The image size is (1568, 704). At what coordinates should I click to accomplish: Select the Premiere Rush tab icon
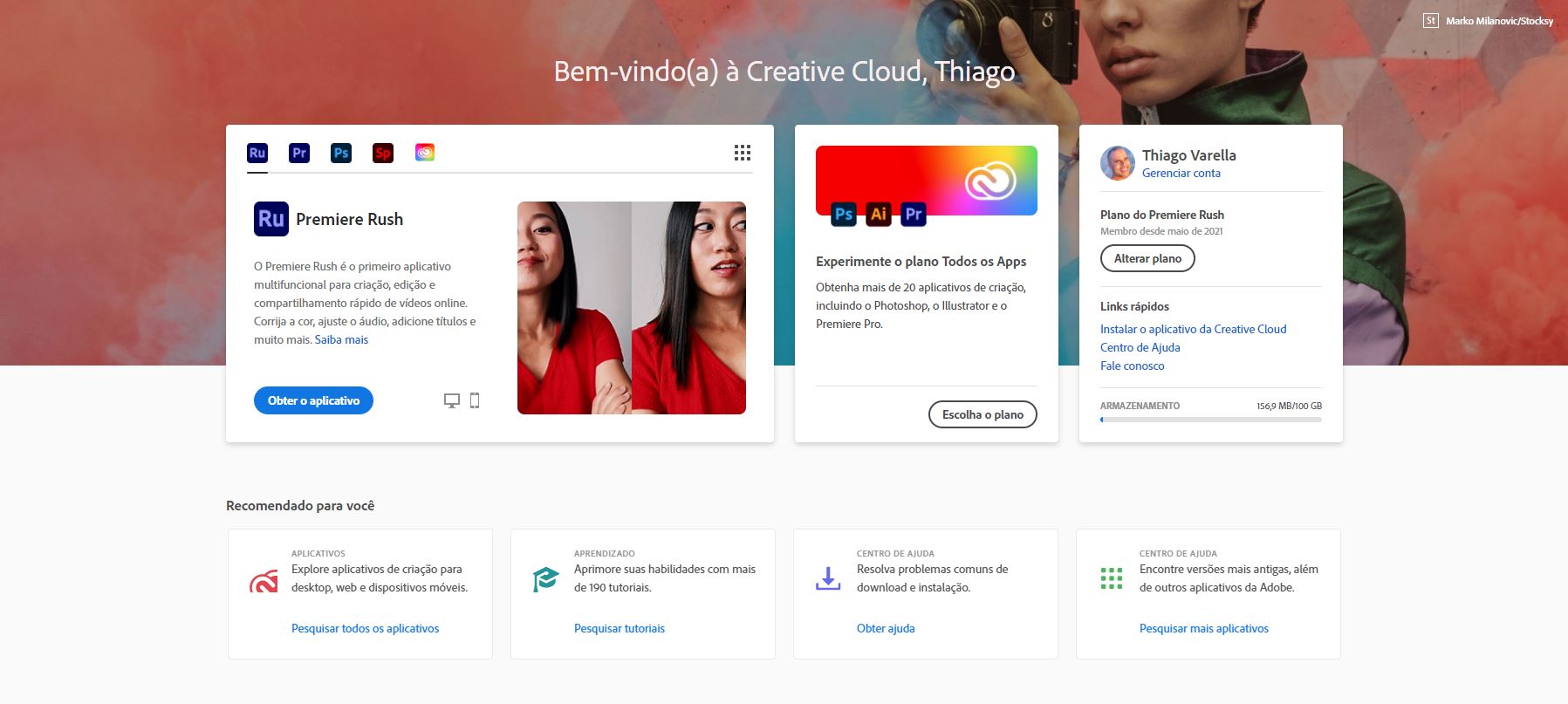257,153
